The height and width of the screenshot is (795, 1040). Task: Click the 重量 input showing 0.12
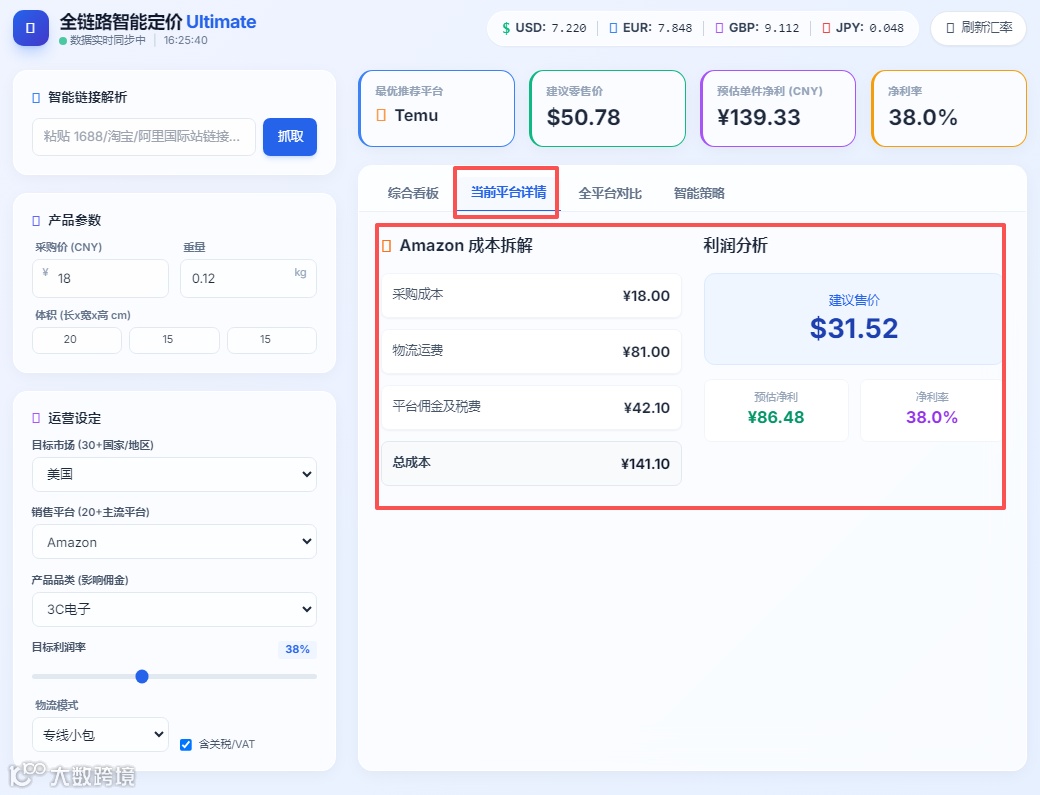click(x=248, y=278)
